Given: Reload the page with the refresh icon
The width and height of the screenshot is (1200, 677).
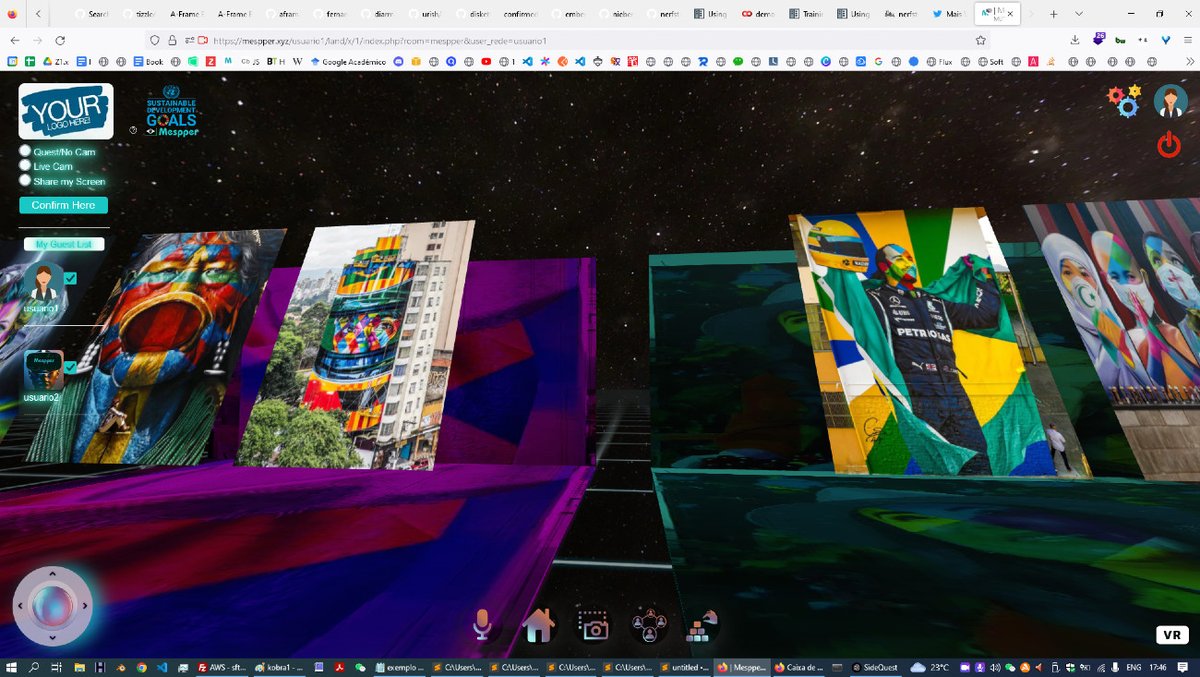Looking at the screenshot, I should tap(60, 40).
